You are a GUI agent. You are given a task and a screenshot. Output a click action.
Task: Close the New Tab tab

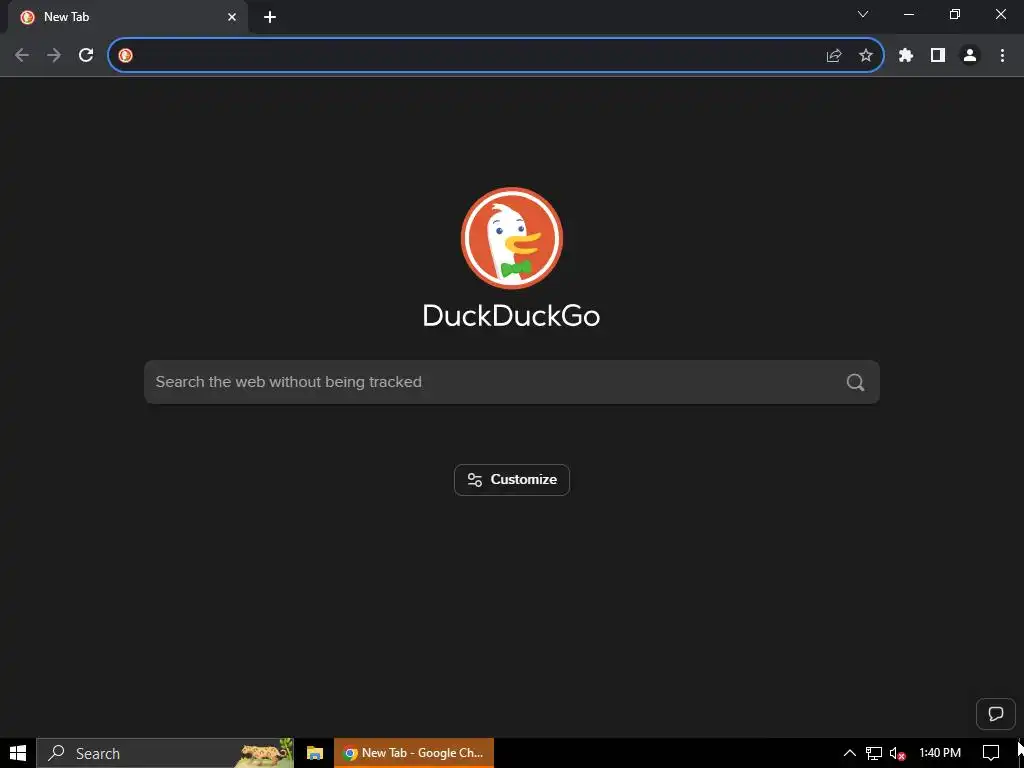point(232,17)
